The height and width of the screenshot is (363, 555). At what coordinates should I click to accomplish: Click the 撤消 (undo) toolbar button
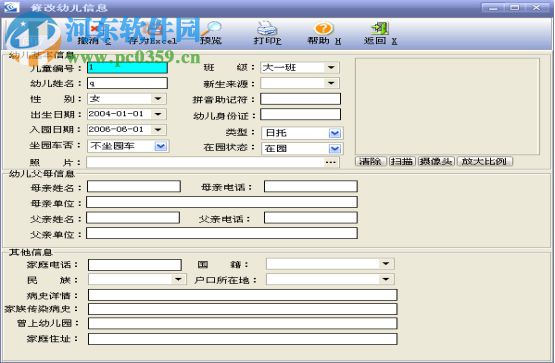(x=95, y=34)
